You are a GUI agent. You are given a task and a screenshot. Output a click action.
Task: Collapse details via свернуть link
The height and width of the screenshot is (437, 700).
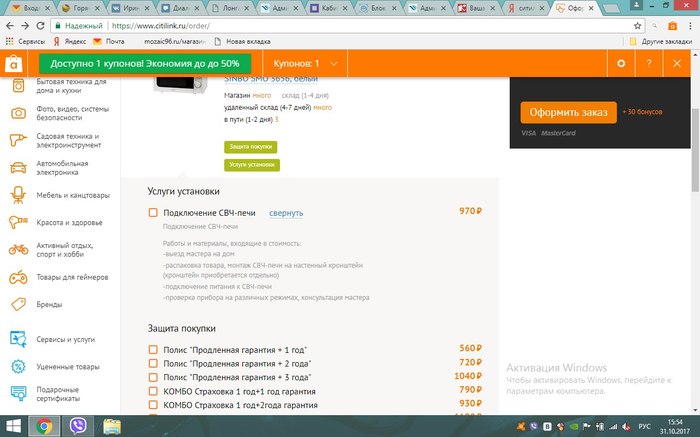pos(286,213)
